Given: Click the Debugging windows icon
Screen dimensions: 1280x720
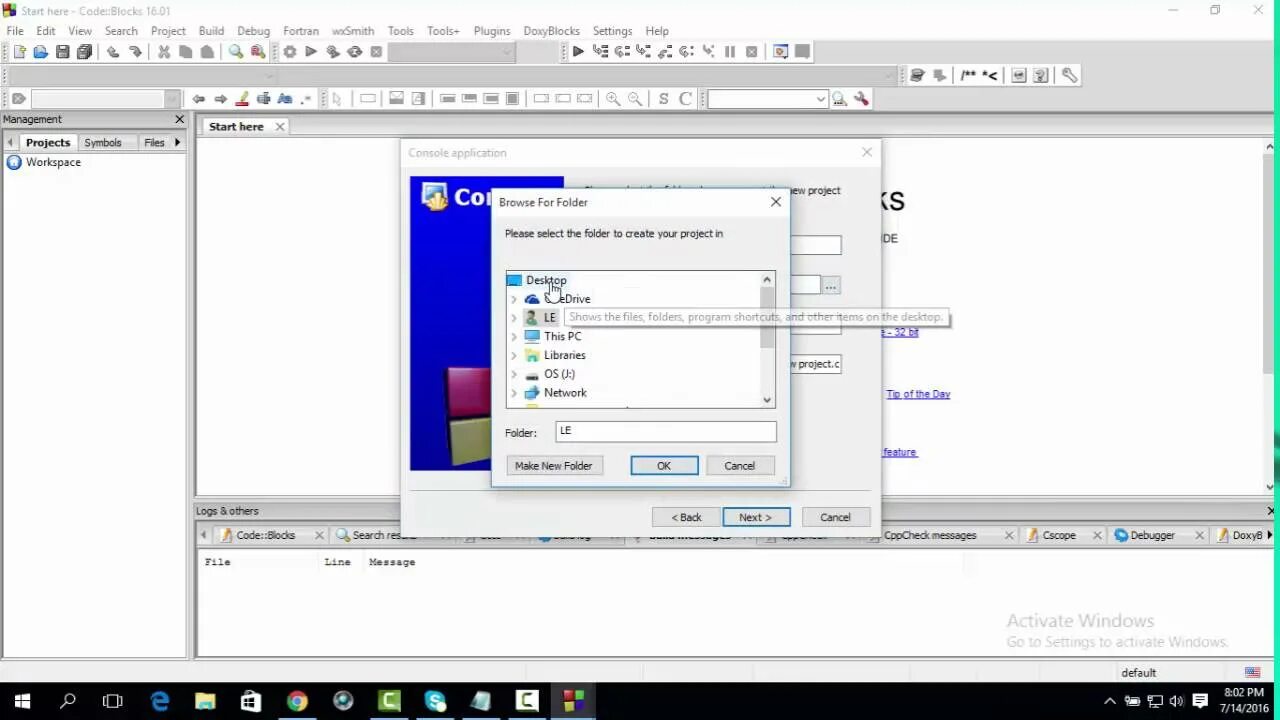Looking at the screenshot, I should point(781,52).
